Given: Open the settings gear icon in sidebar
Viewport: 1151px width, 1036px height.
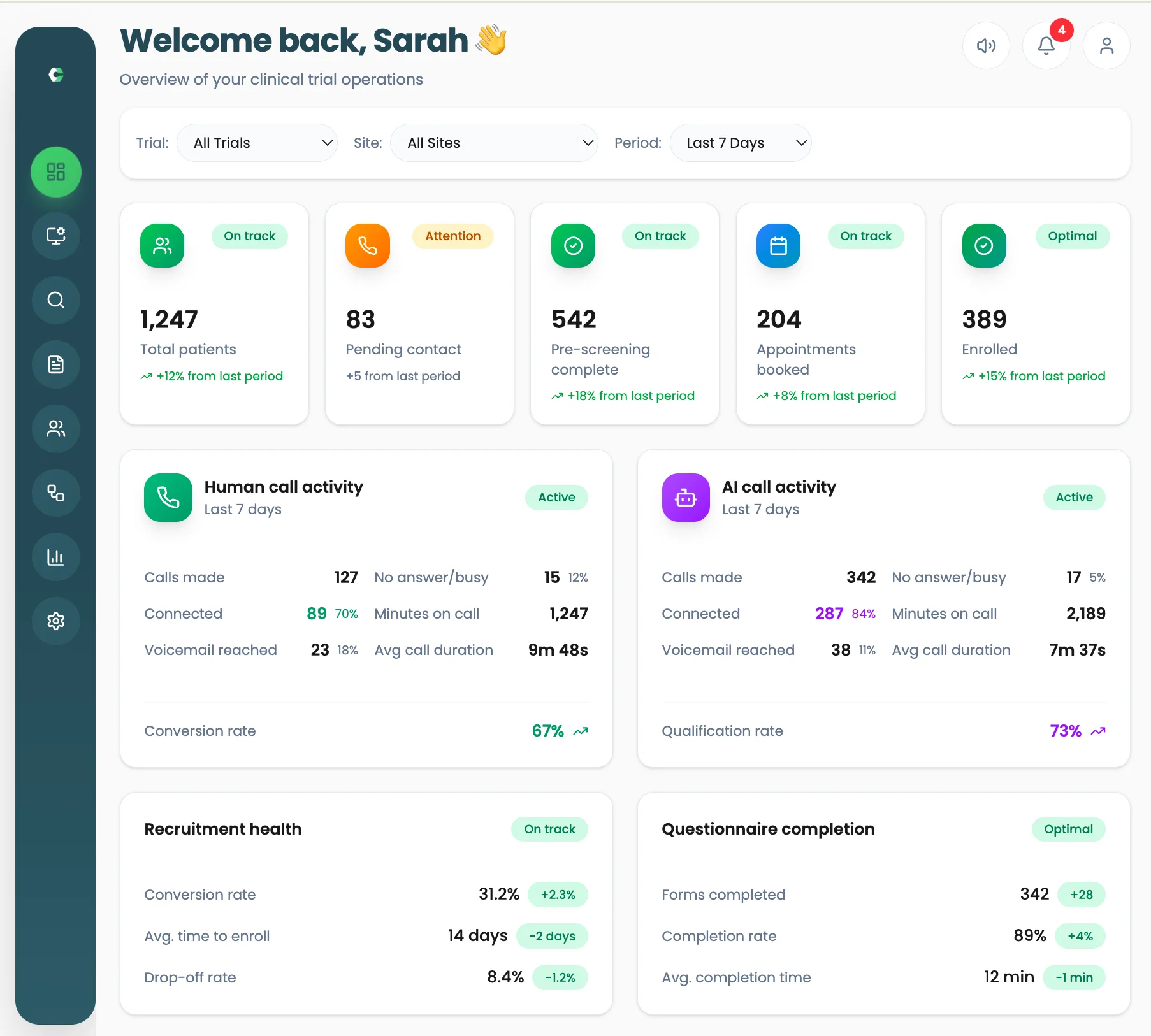Looking at the screenshot, I should (56, 621).
